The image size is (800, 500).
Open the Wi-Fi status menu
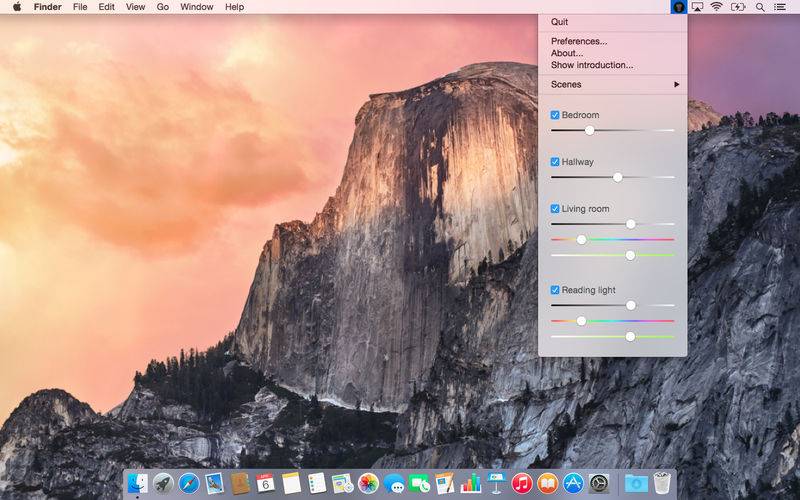coord(717,7)
